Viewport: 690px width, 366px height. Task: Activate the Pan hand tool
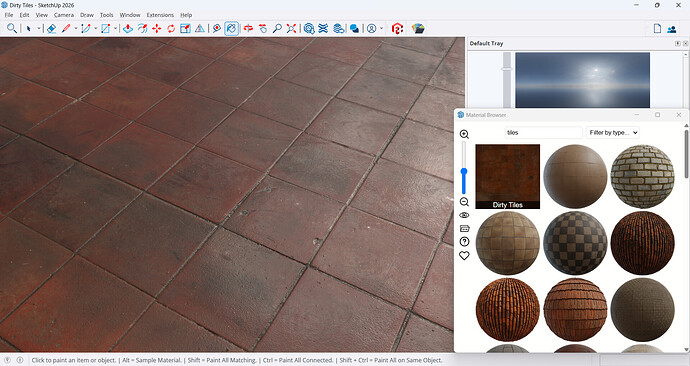point(263,29)
